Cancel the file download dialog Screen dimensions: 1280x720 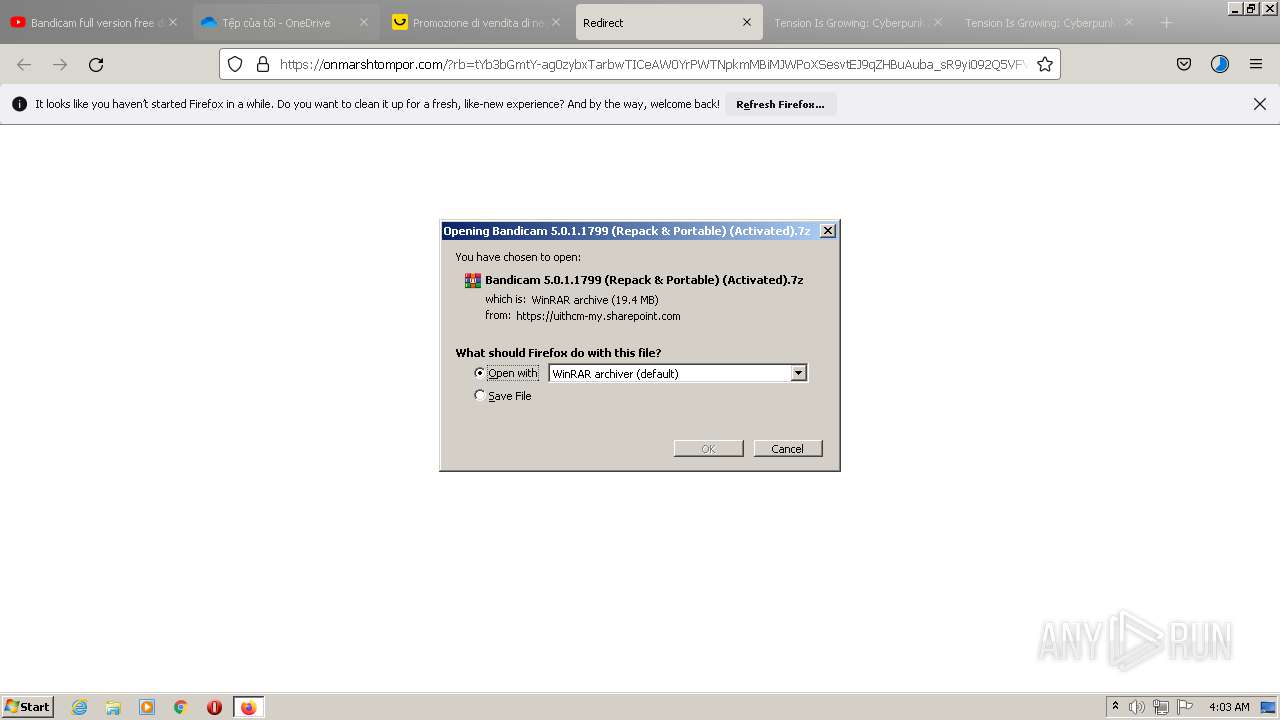[x=788, y=448]
